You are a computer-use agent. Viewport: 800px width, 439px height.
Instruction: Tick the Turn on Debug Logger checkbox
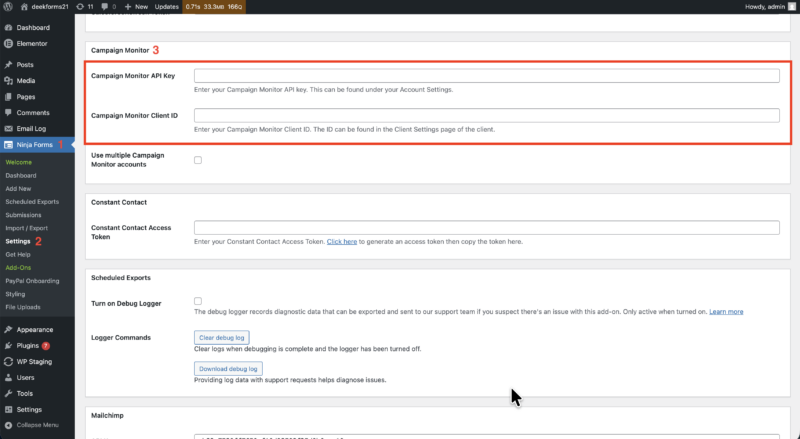pos(198,301)
